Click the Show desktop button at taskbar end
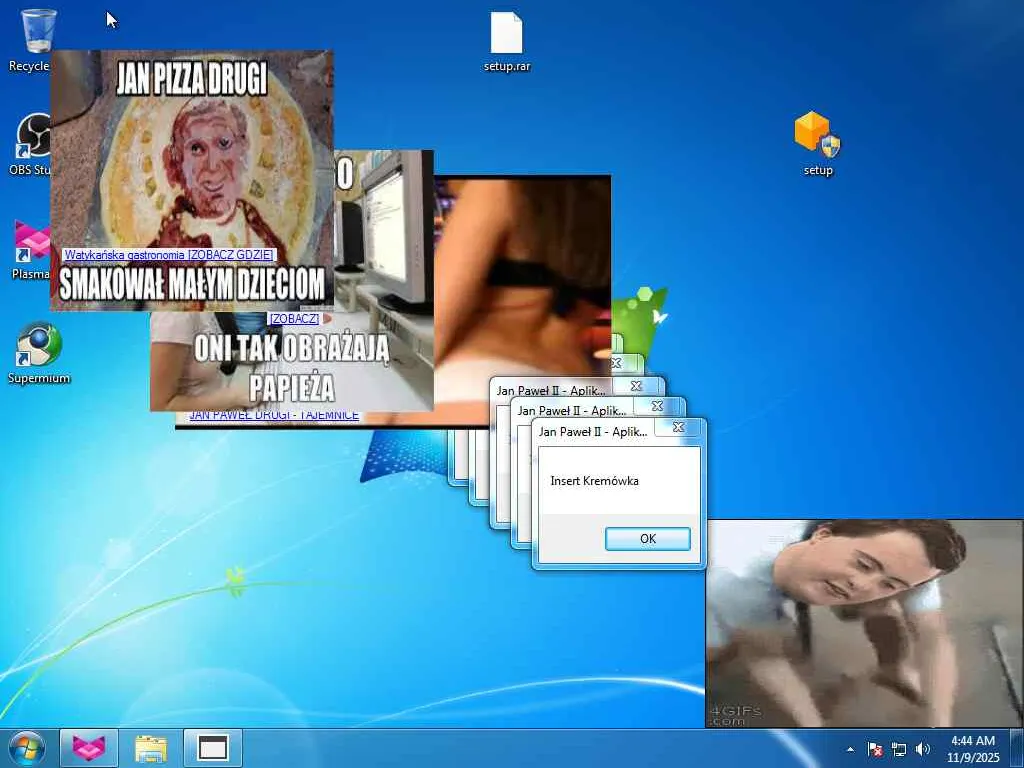Image resolution: width=1024 pixels, height=768 pixels. (1016, 748)
